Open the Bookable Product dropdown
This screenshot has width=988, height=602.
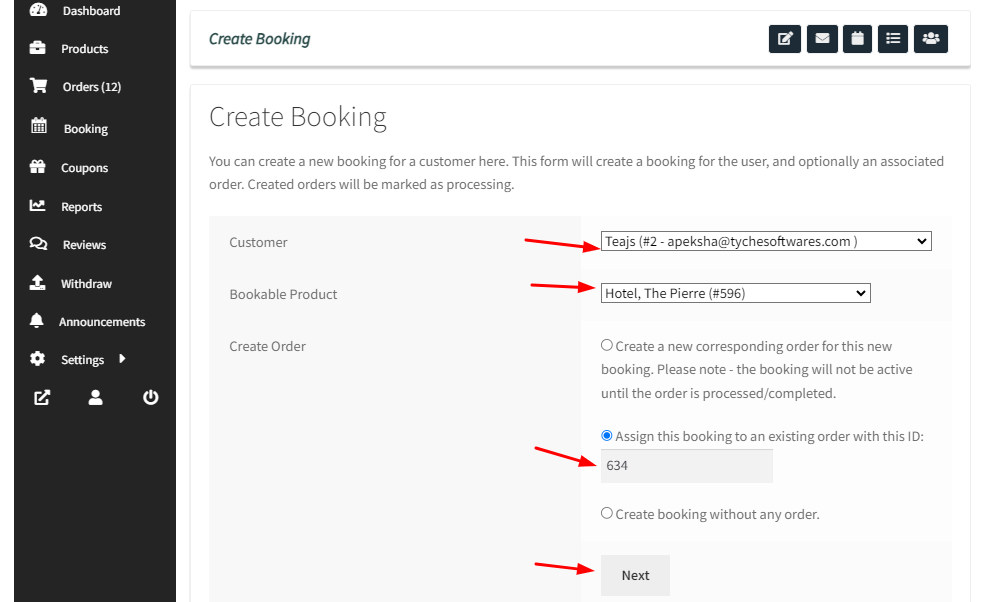735,293
